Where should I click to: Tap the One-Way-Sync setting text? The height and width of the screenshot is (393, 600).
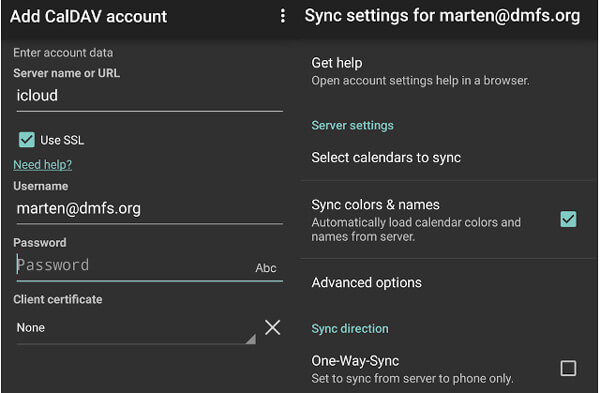[x=412, y=369]
